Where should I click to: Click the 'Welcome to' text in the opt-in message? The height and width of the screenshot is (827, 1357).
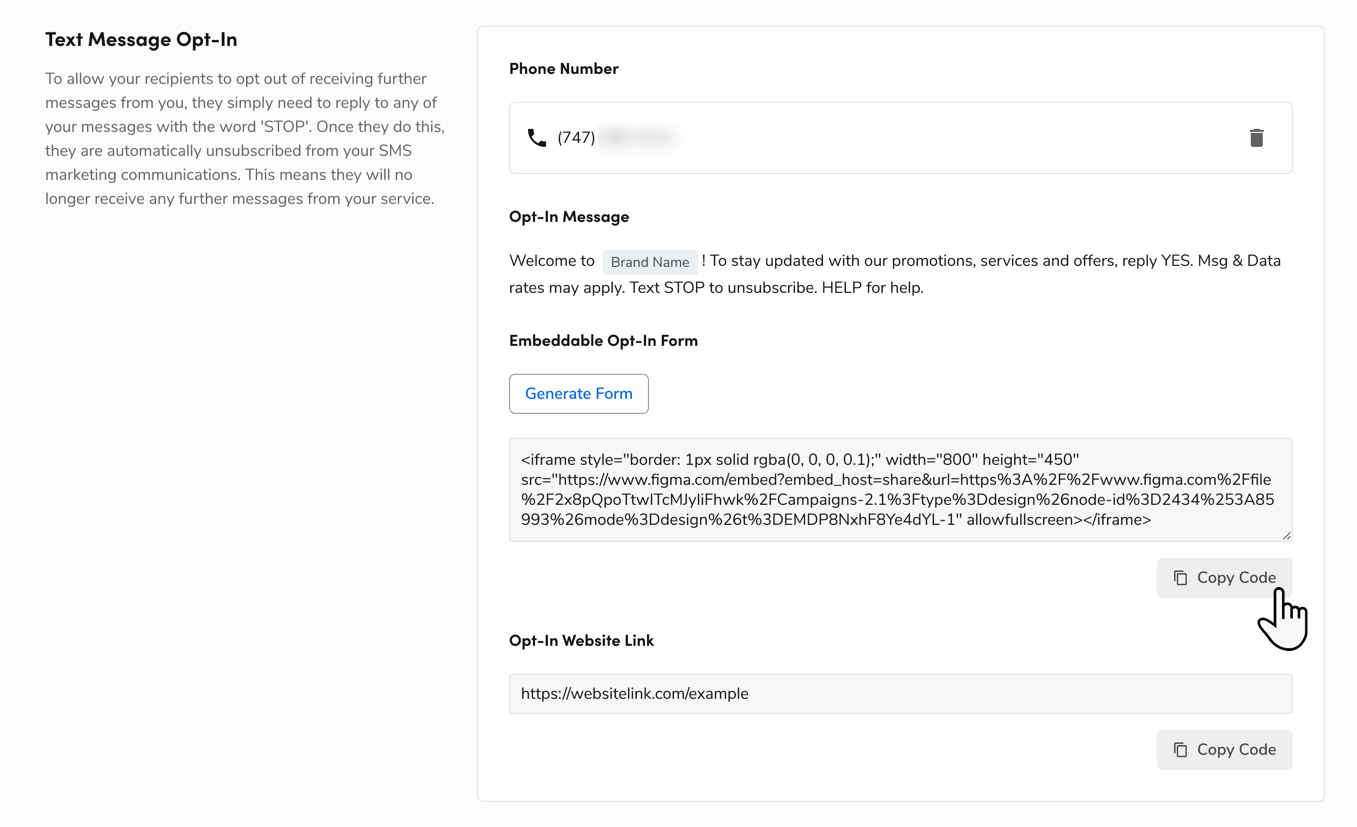tap(552, 261)
